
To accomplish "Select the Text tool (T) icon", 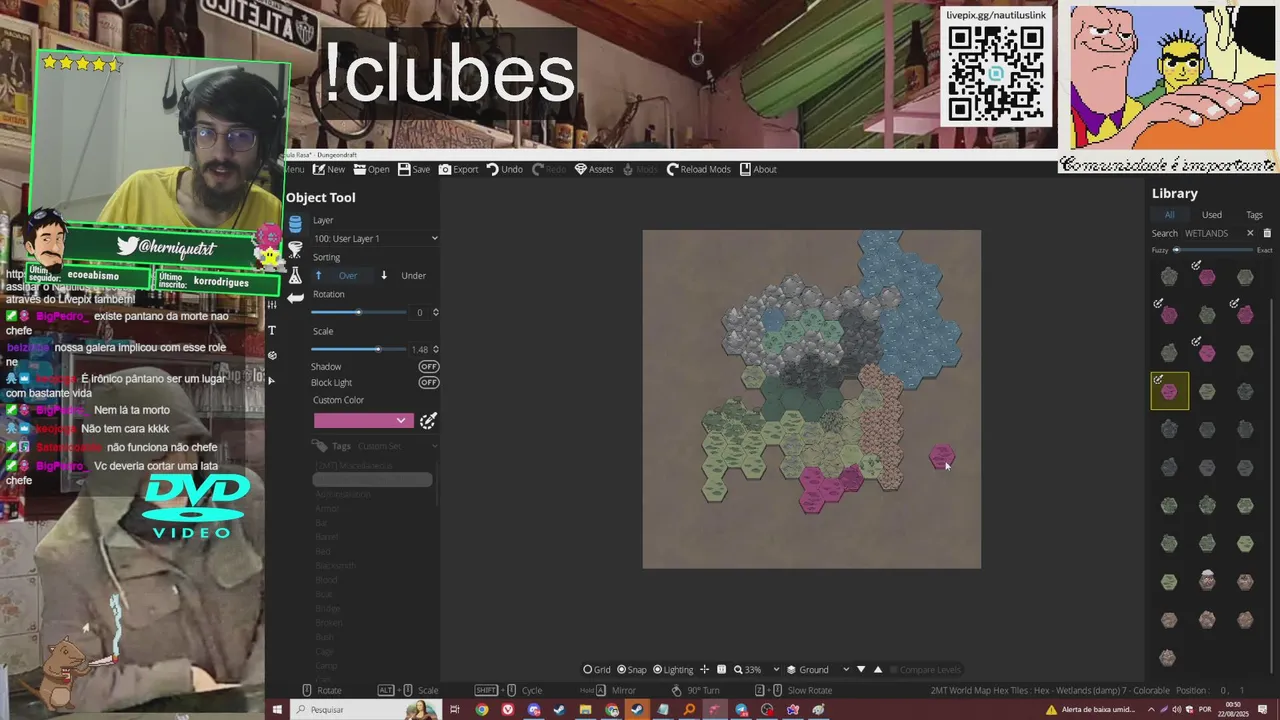I will click(272, 330).
